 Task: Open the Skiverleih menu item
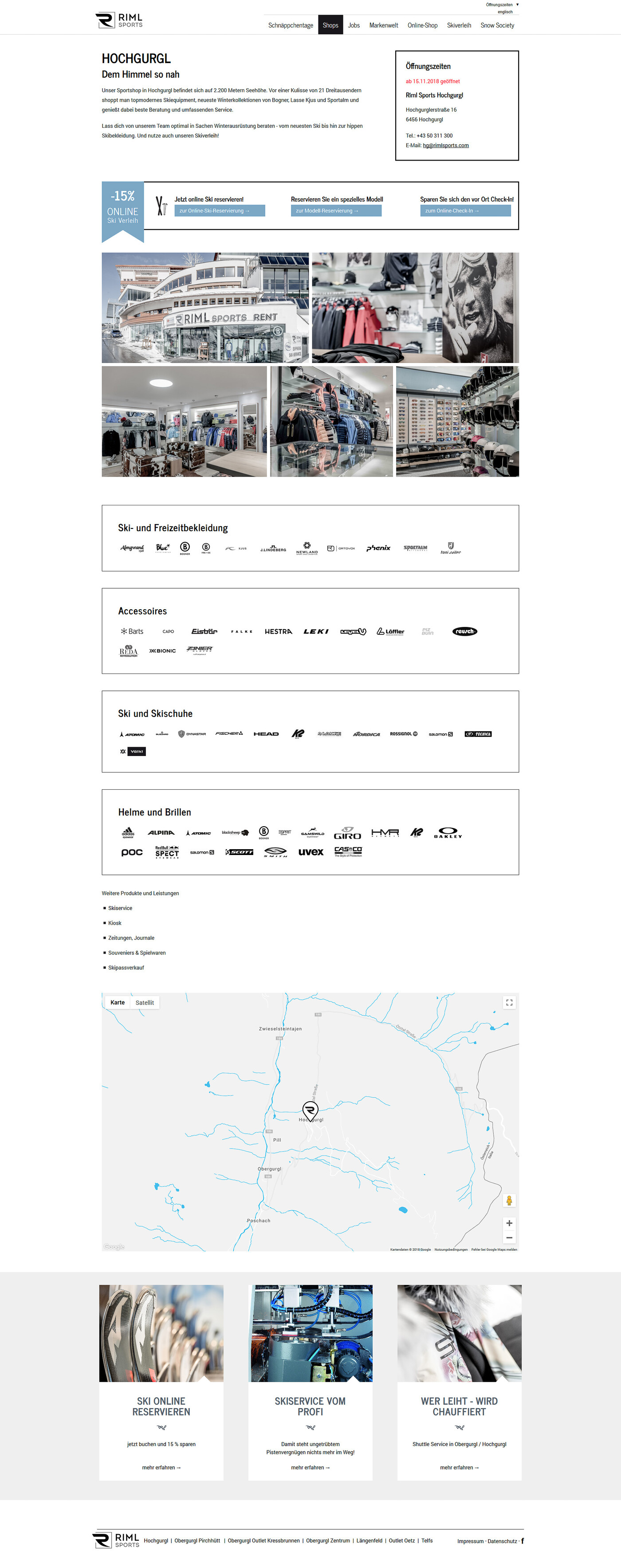[x=459, y=25]
